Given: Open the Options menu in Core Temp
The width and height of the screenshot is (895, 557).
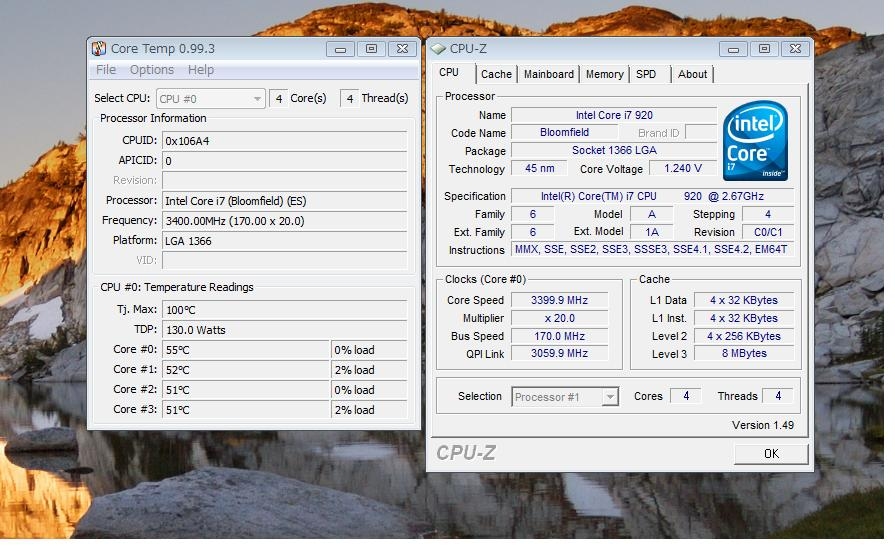Looking at the screenshot, I should (152, 70).
